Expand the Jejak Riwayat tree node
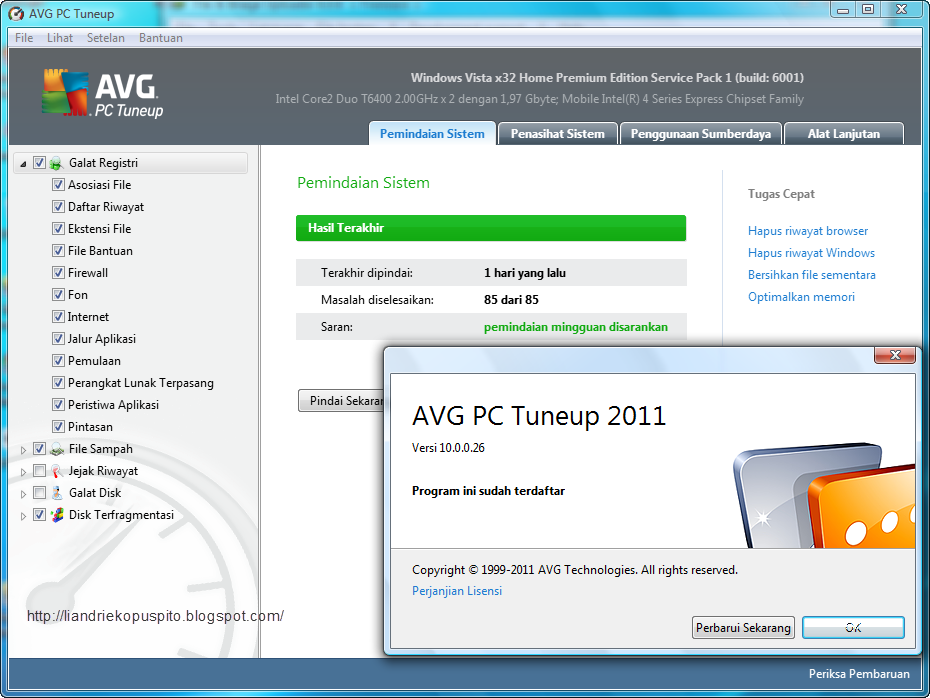 tap(23, 472)
